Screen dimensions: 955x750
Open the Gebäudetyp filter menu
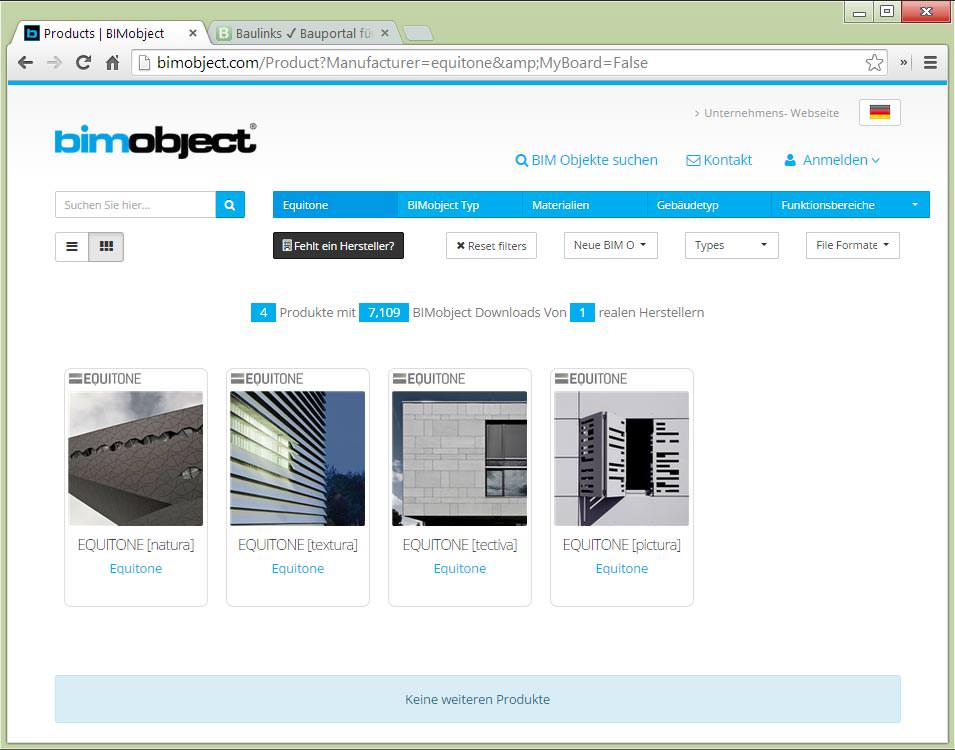click(x=709, y=205)
